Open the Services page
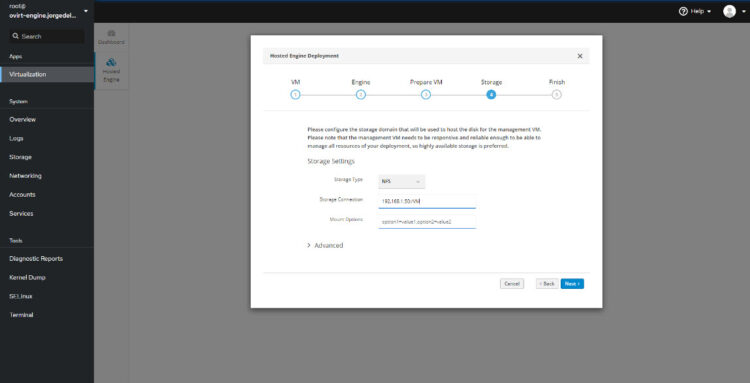This screenshot has width=750, height=383. click(x=21, y=213)
